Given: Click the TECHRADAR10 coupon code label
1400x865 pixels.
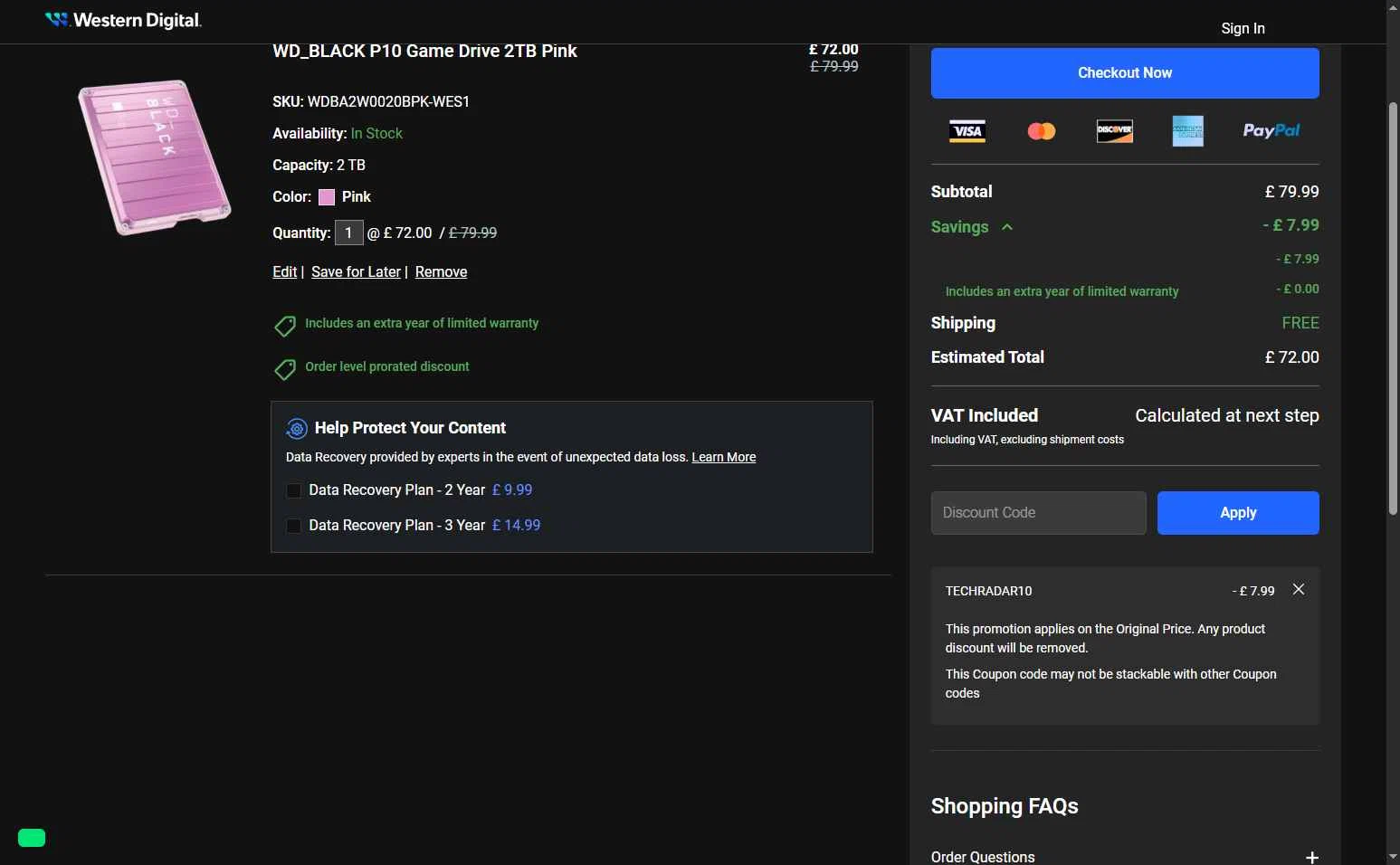Looking at the screenshot, I should pos(988,591).
